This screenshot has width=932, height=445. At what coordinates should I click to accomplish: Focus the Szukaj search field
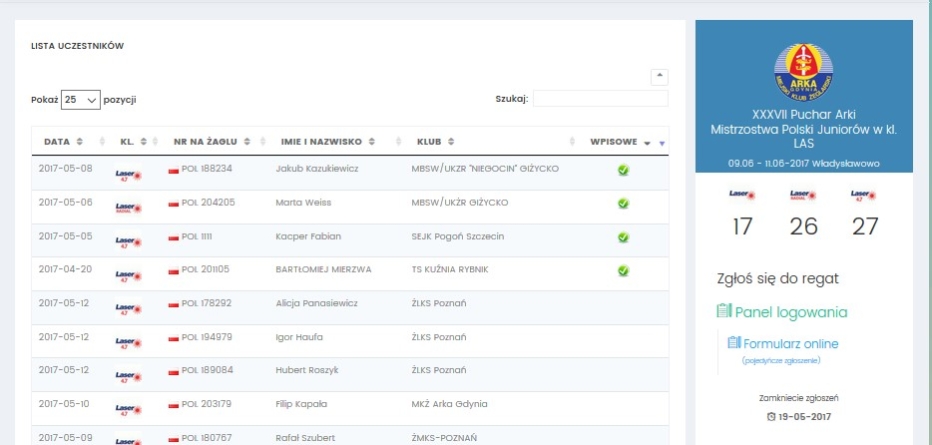point(600,99)
